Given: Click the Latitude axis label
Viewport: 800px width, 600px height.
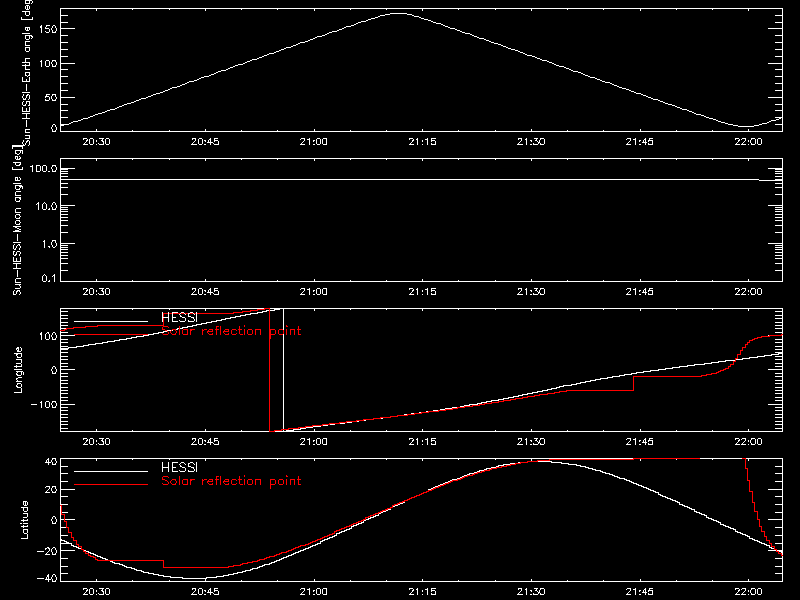Looking at the screenshot, I should coord(24,519).
